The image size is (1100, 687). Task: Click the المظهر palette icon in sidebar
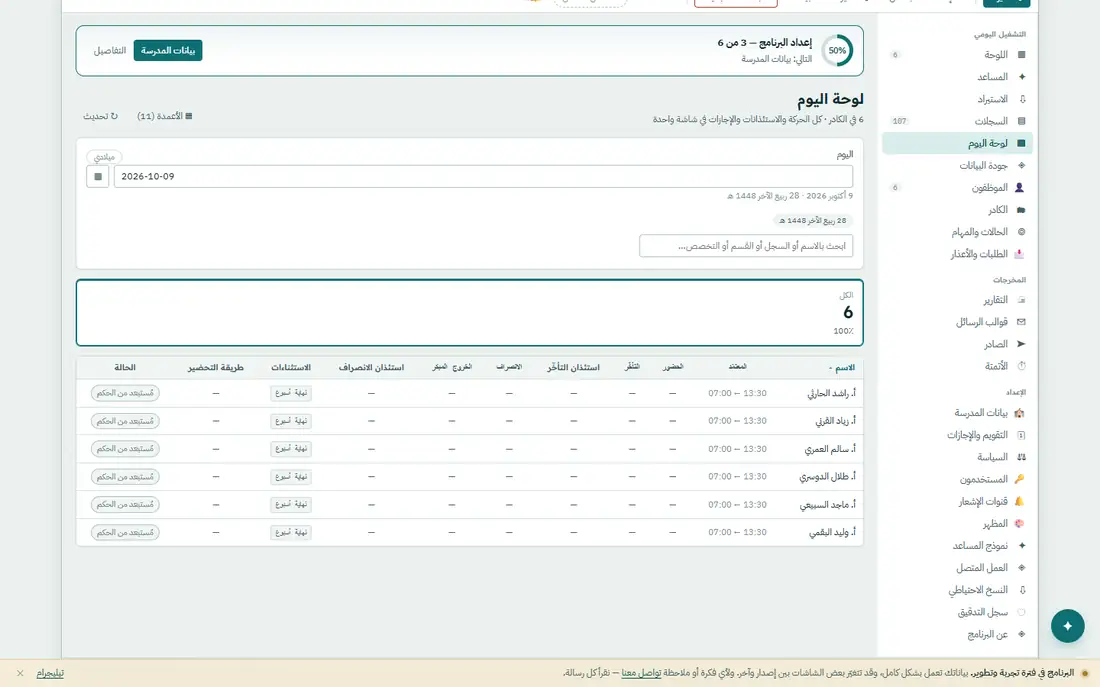coord(1019,523)
